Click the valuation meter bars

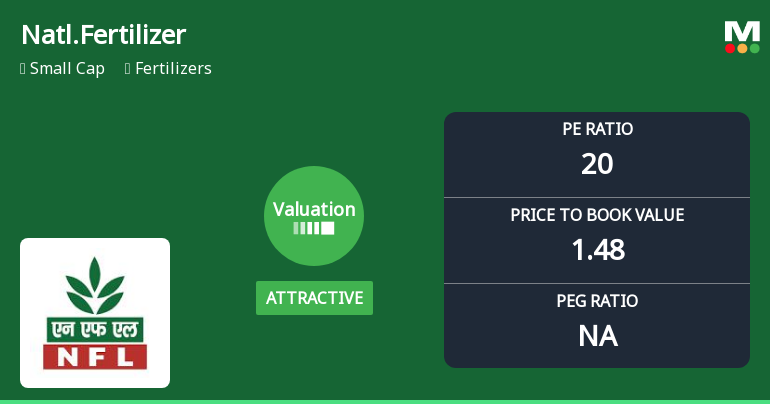click(314, 228)
